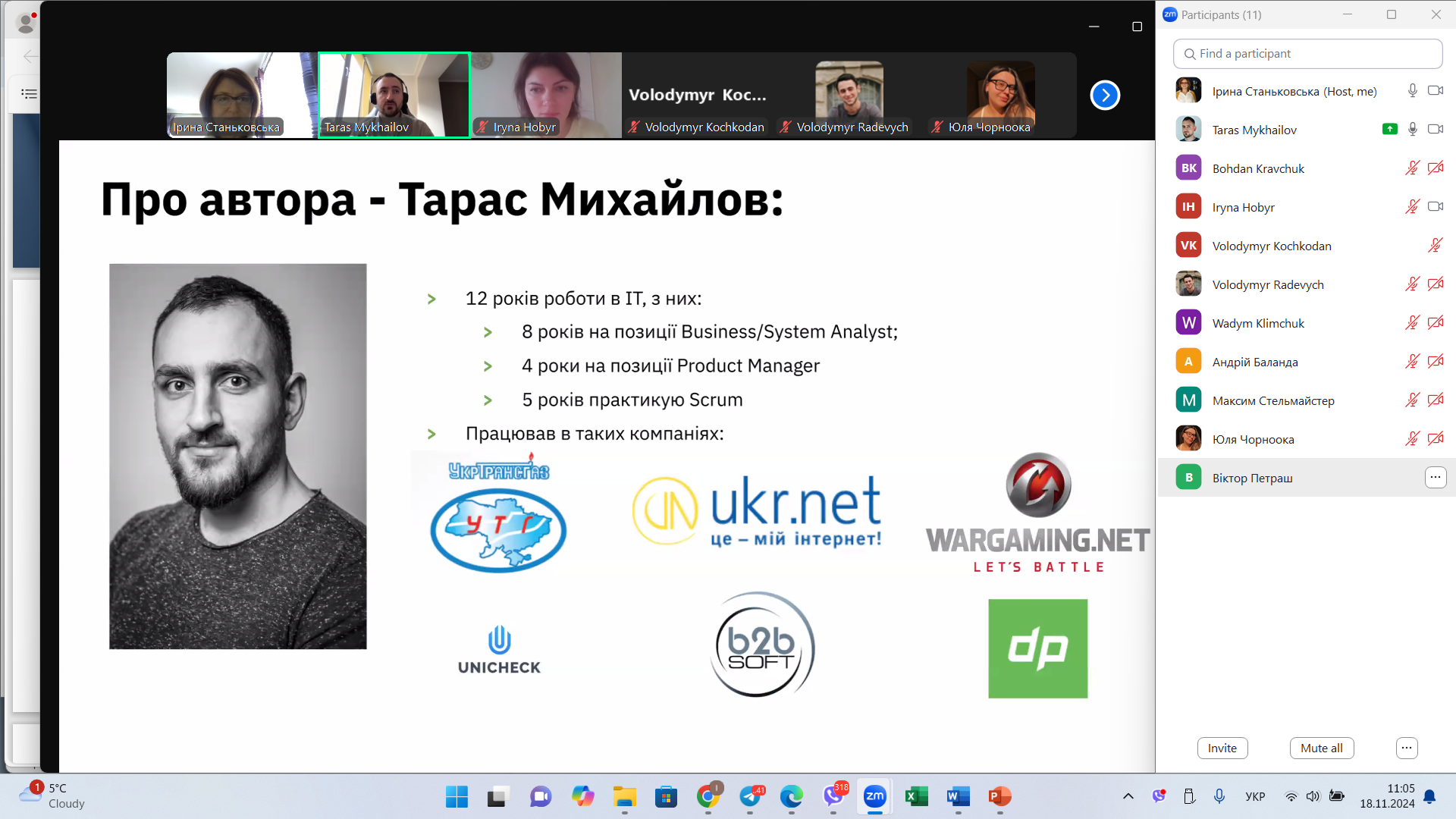This screenshot has height=819, width=1456.
Task: Select Taras Mykhailov's video thumbnail
Action: (394, 95)
